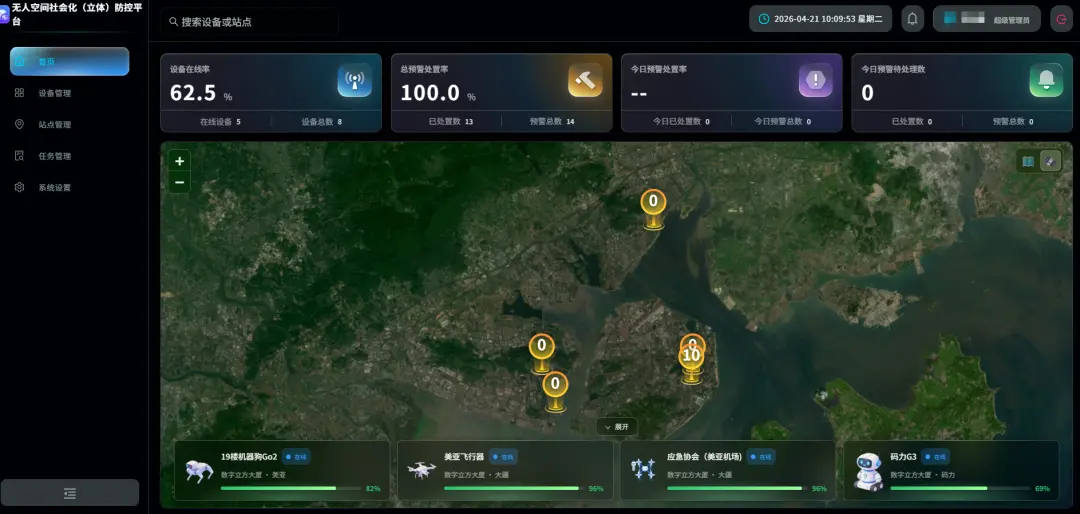Open the 超级管理员 user account menu
The width and height of the screenshot is (1080, 514).
point(986,19)
